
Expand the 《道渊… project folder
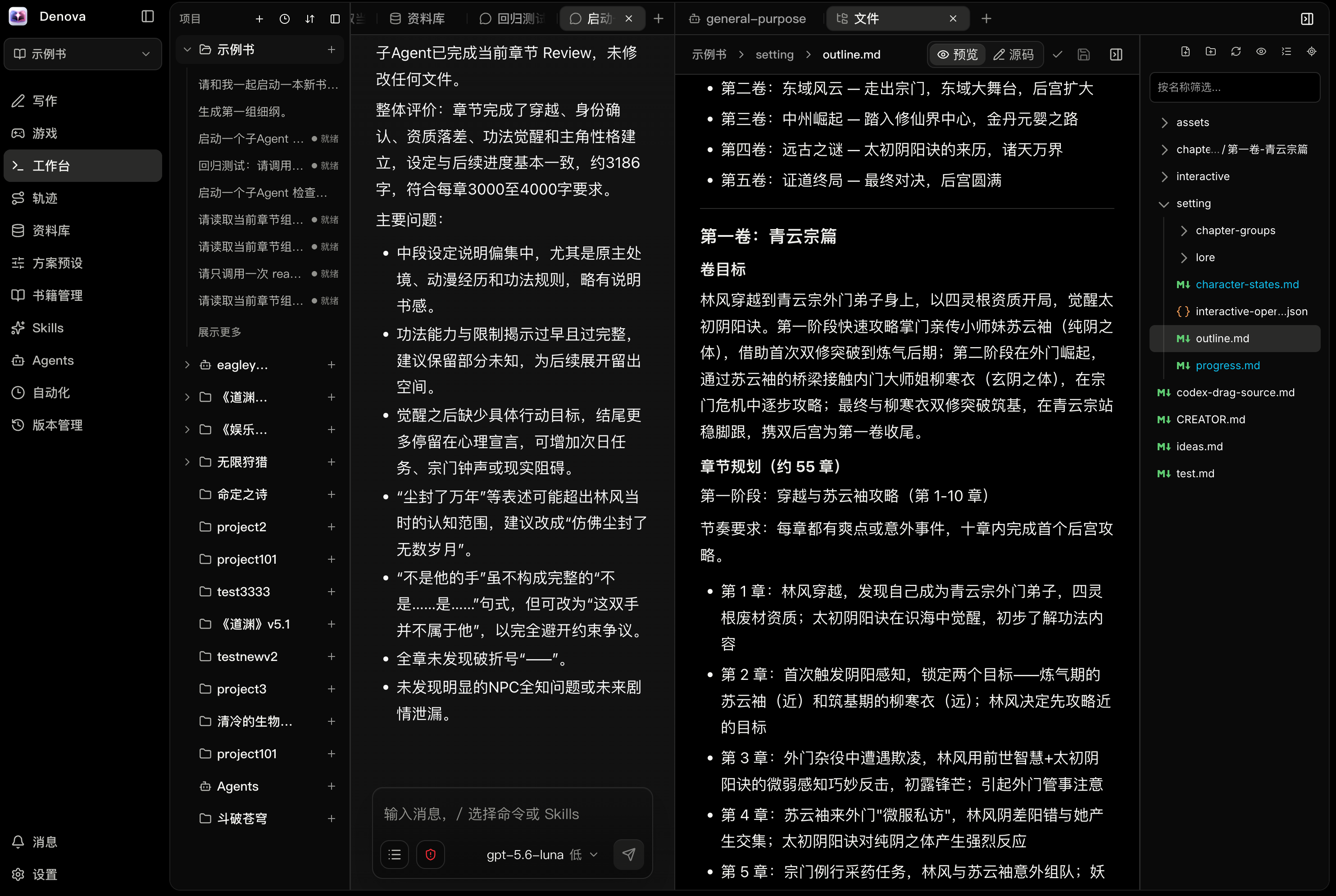(187, 397)
